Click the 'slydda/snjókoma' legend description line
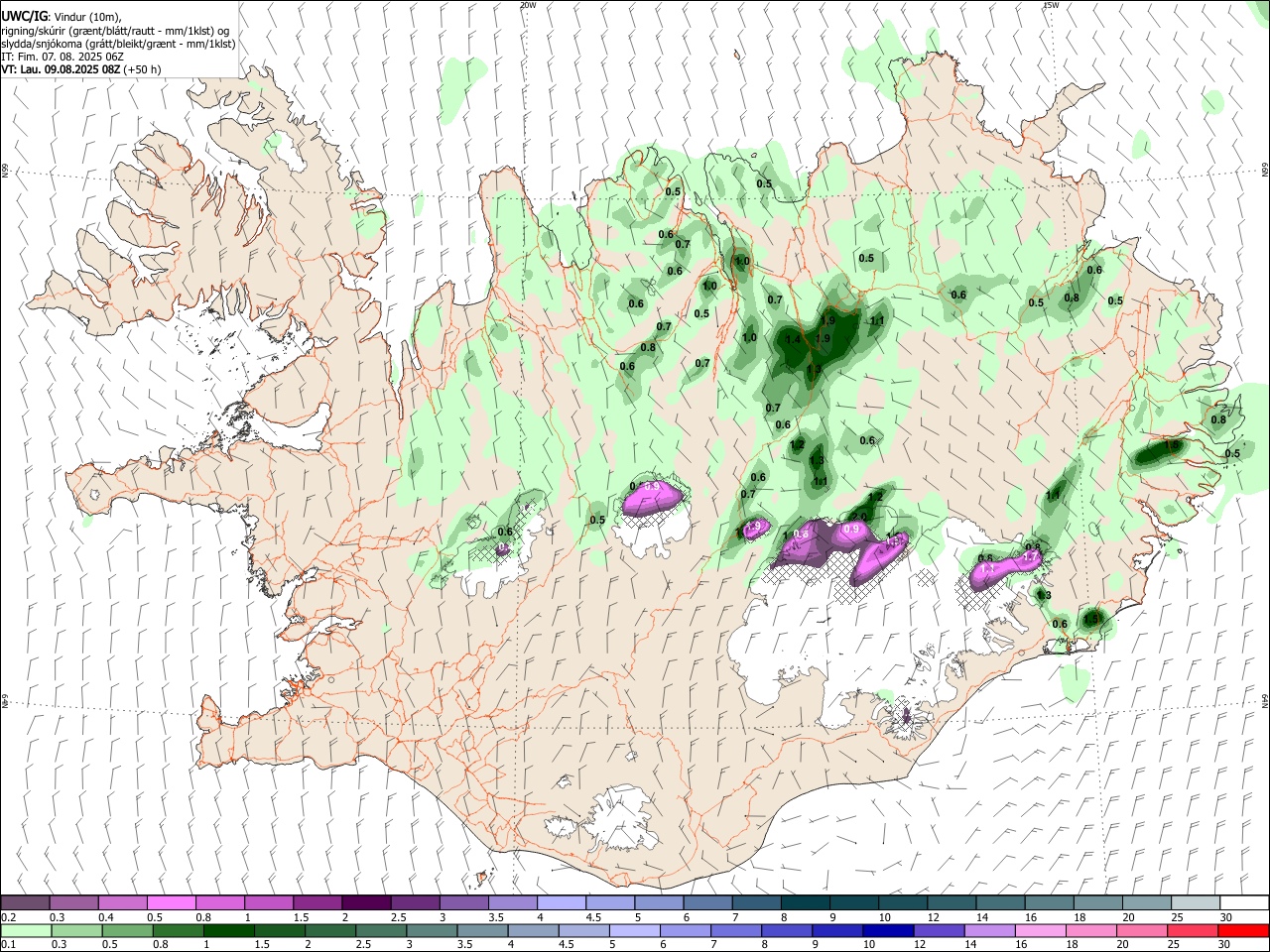1270x952 pixels. click(x=119, y=44)
